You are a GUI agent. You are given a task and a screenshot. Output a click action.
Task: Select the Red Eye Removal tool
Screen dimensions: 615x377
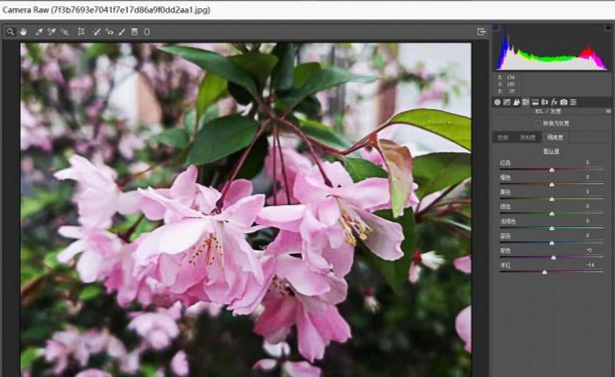tap(109, 32)
